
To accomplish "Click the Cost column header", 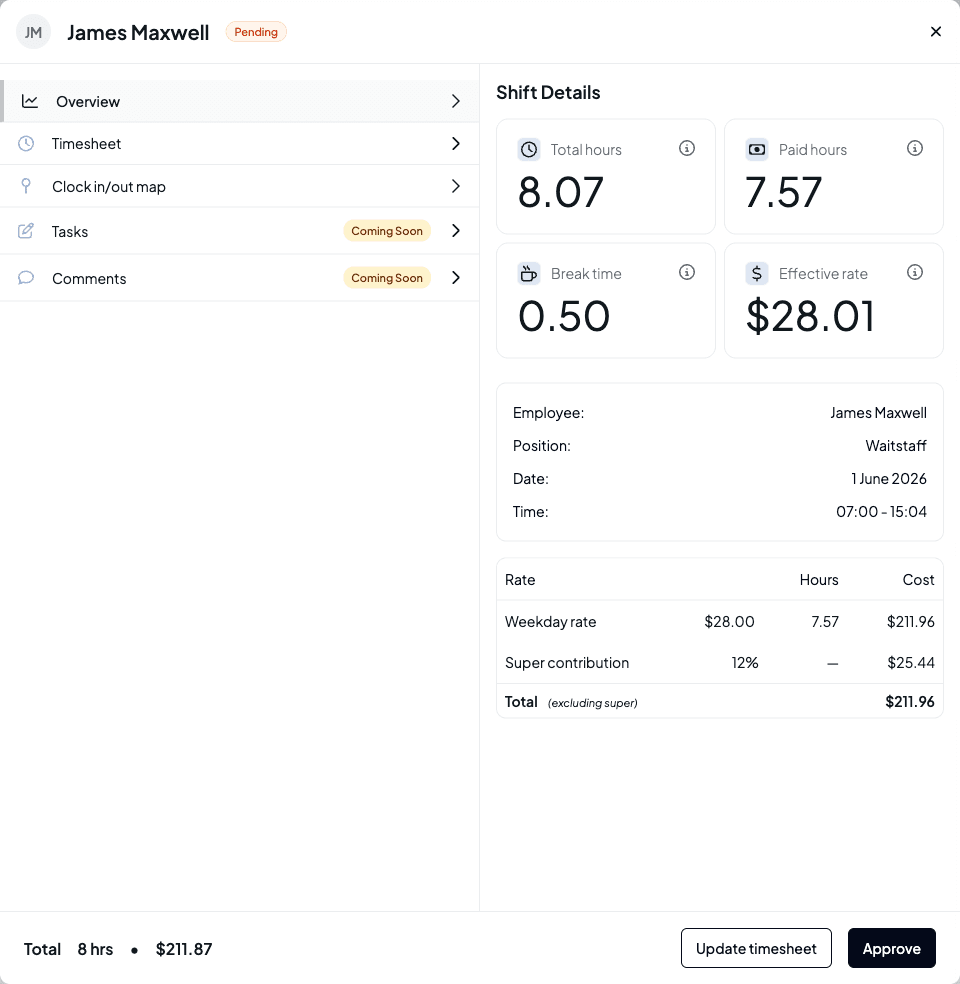I will (919, 580).
